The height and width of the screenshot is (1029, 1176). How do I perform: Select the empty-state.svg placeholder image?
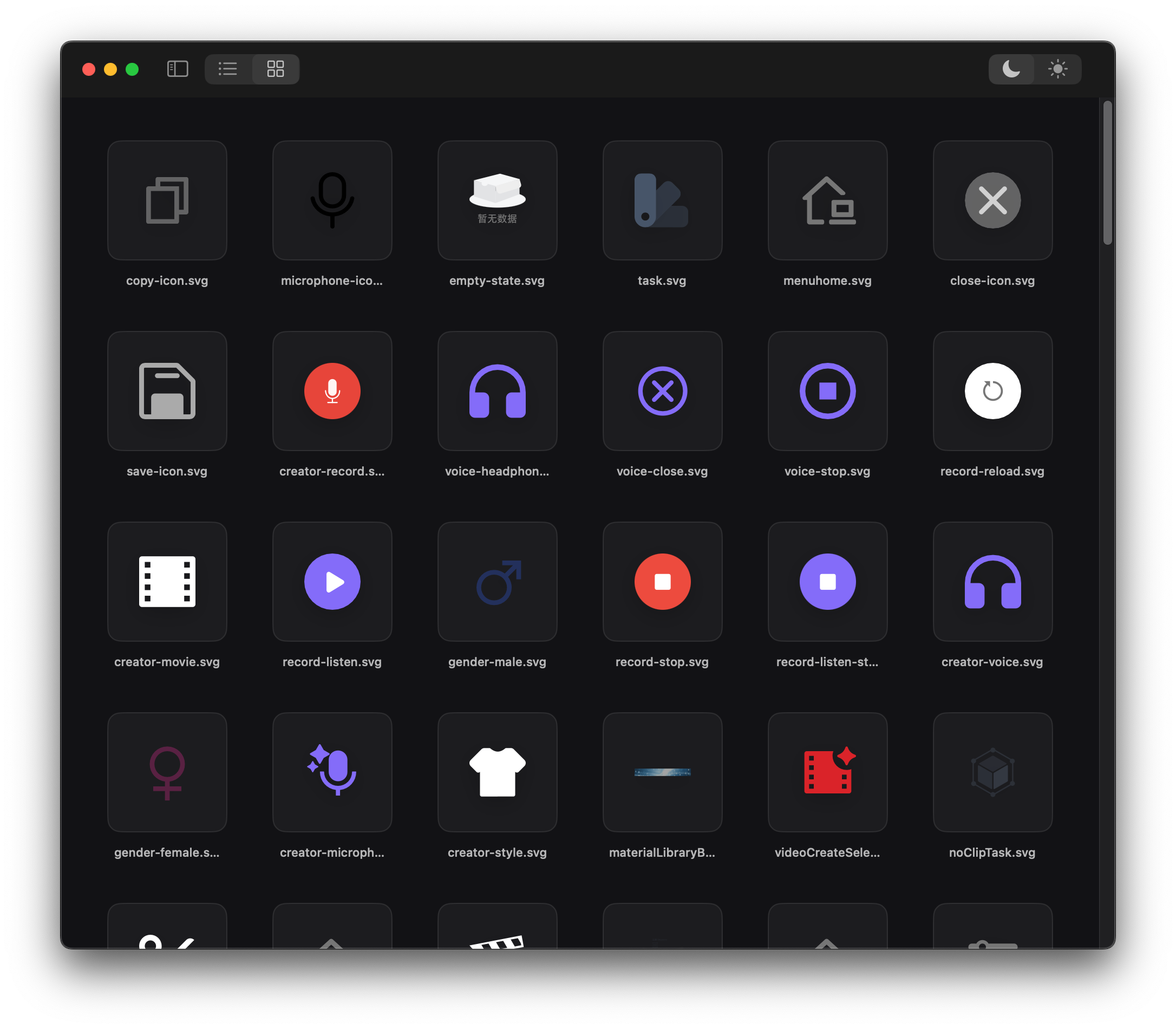497,200
